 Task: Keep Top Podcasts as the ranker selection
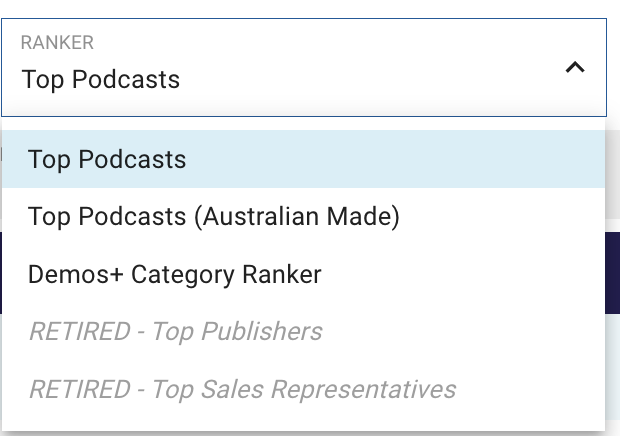point(107,159)
